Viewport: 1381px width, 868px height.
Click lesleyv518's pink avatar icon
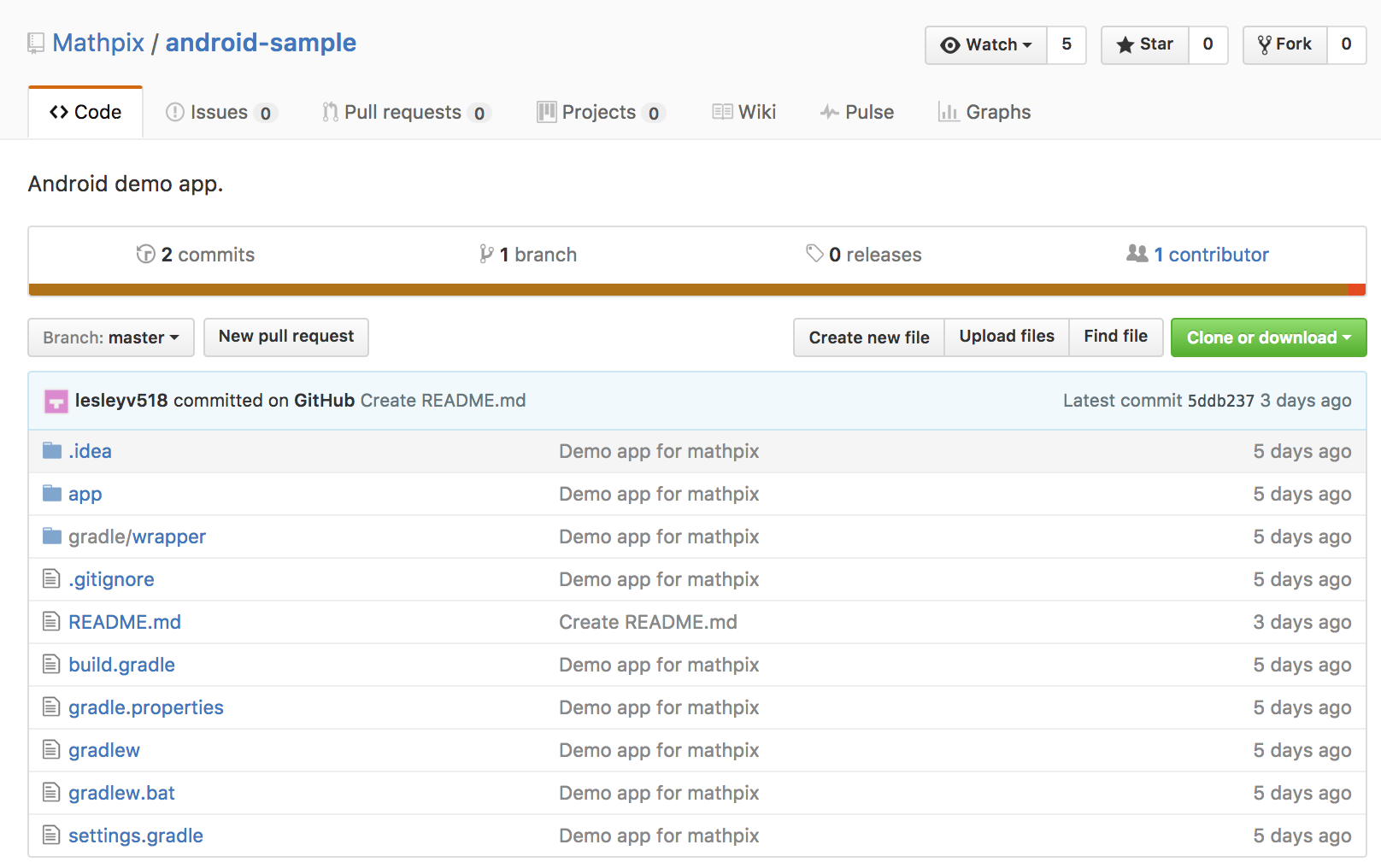pyautogui.click(x=56, y=401)
